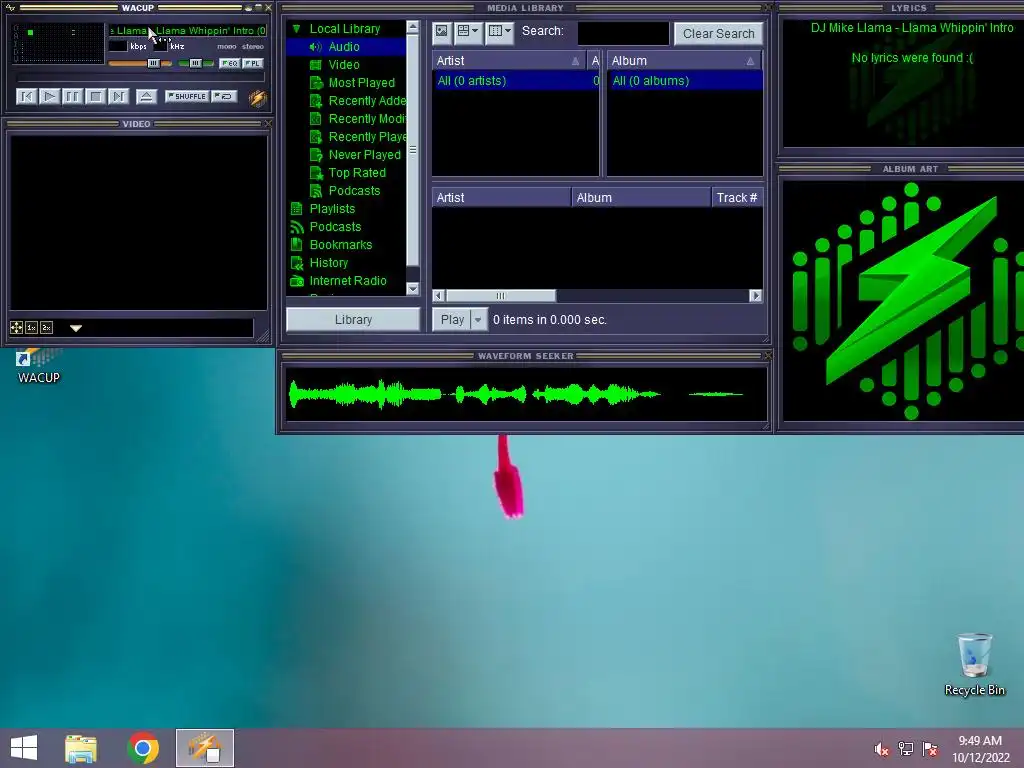The width and height of the screenshot is (1024, 768).
Task: Click the Play button in Media Library
Action: coord(452,319)
